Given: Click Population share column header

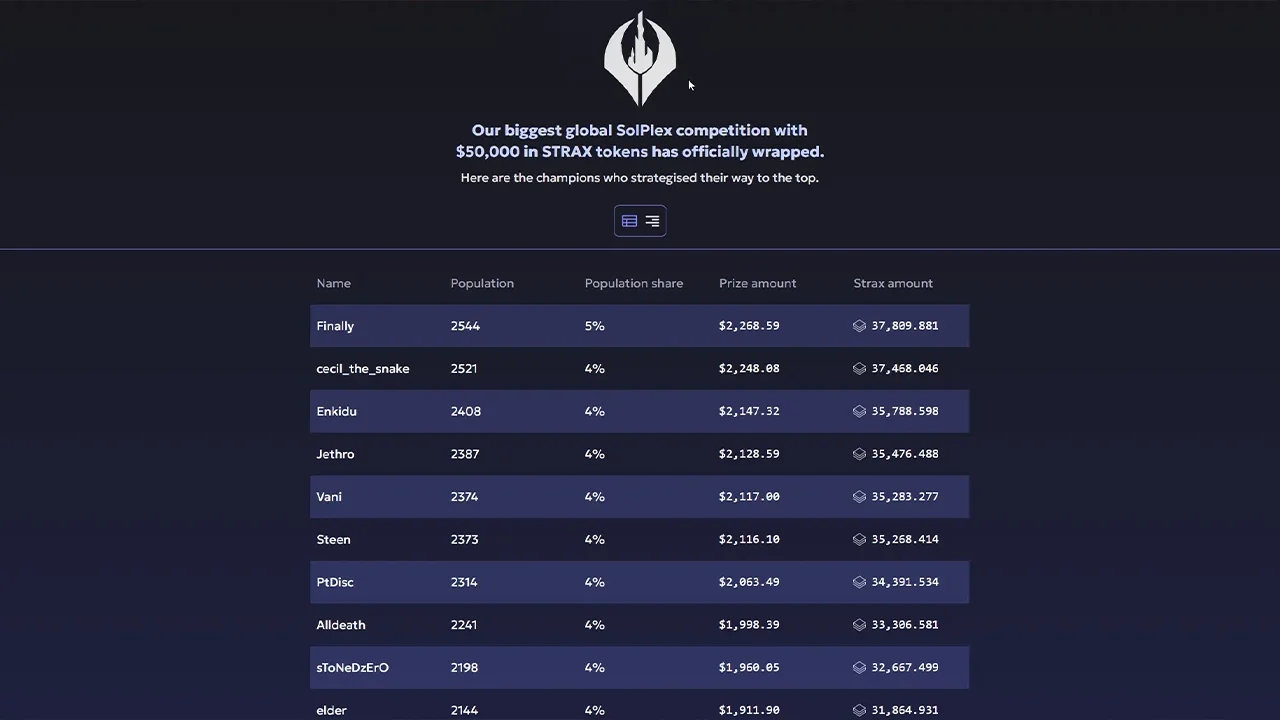Looking at the screenshot, I should pos(634,283).
